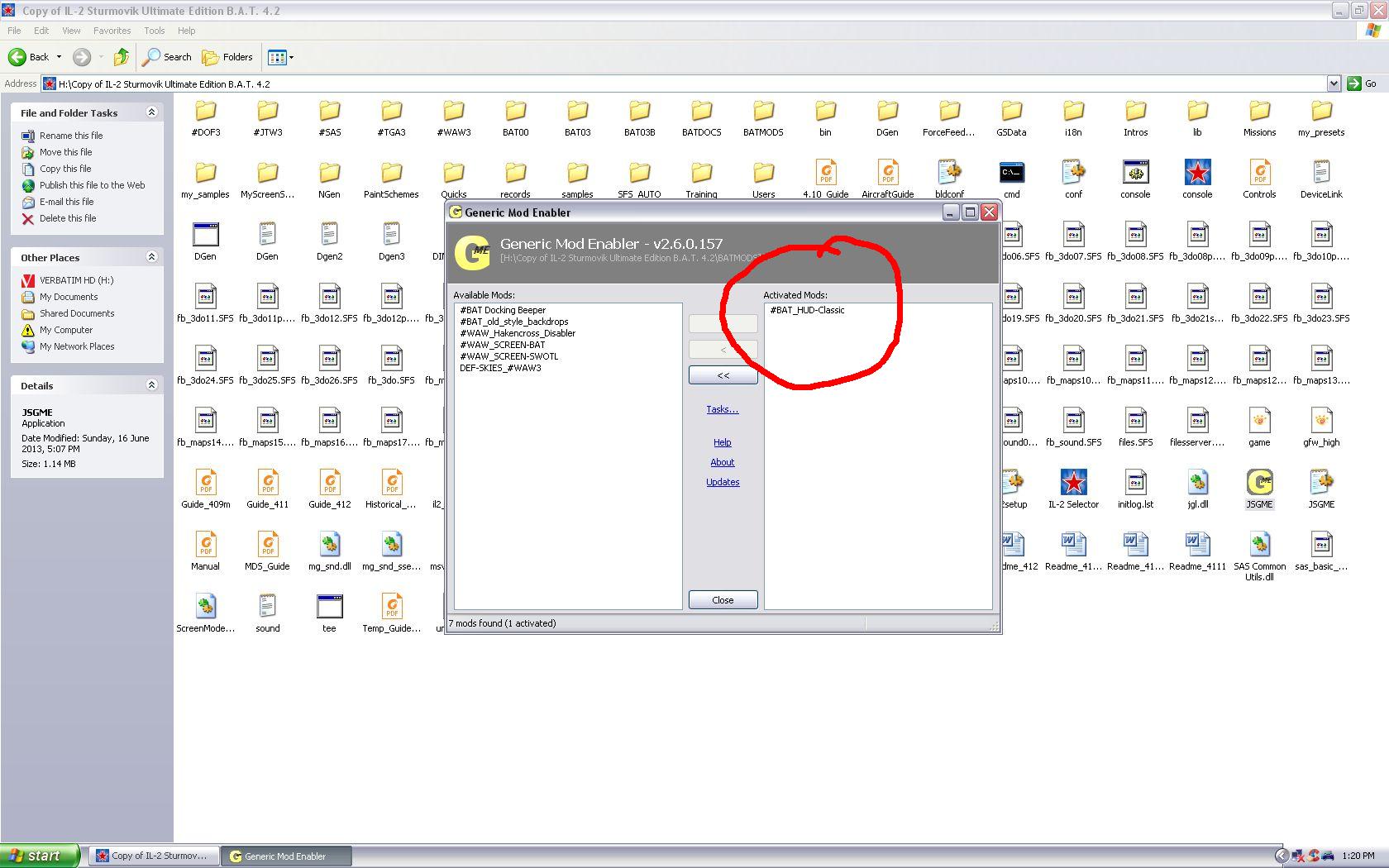
Task: Select the BATDOCS folder
Action: pos(701,117)
